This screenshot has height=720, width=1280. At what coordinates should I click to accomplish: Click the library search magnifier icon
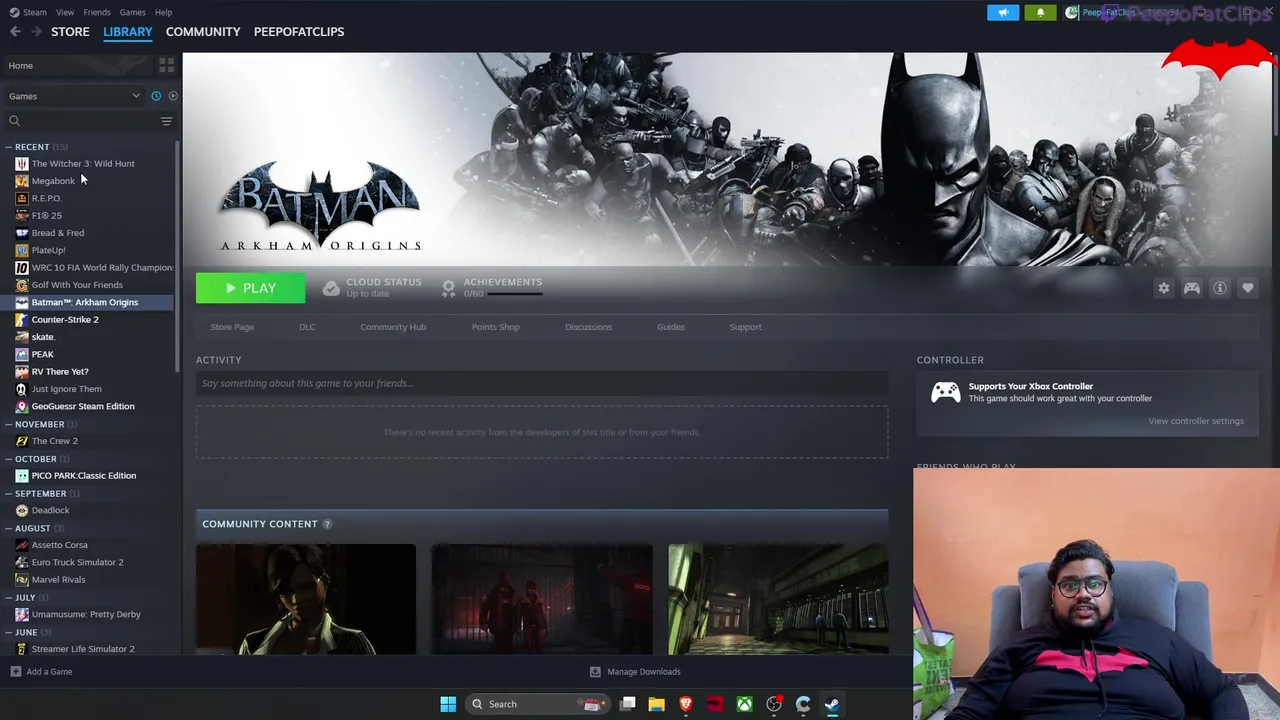pyautogui.click(x=14, y=121)
